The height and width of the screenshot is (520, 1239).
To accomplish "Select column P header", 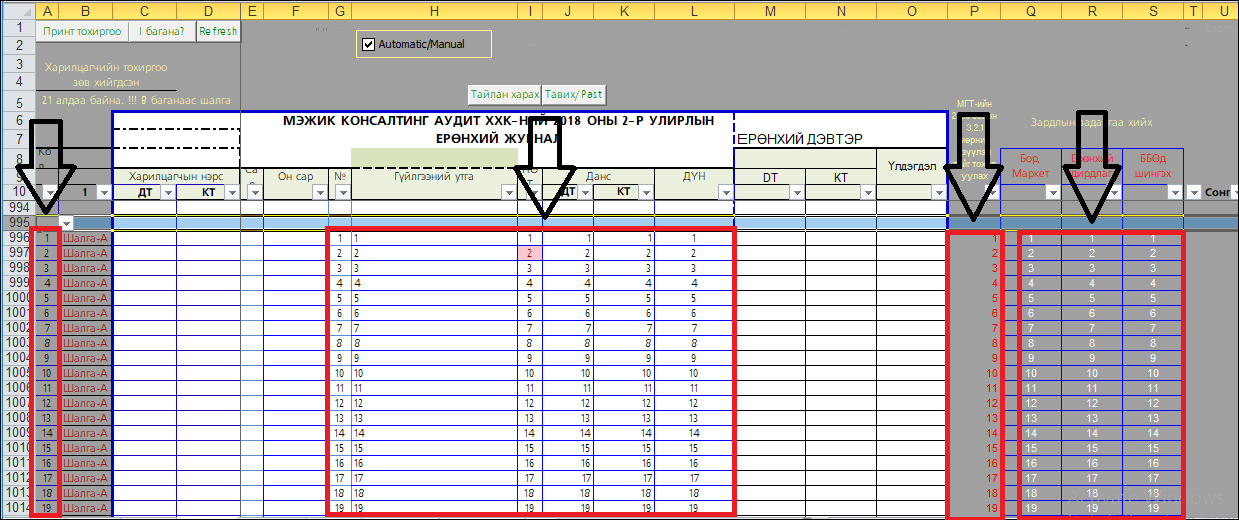I will click(973, 10).
